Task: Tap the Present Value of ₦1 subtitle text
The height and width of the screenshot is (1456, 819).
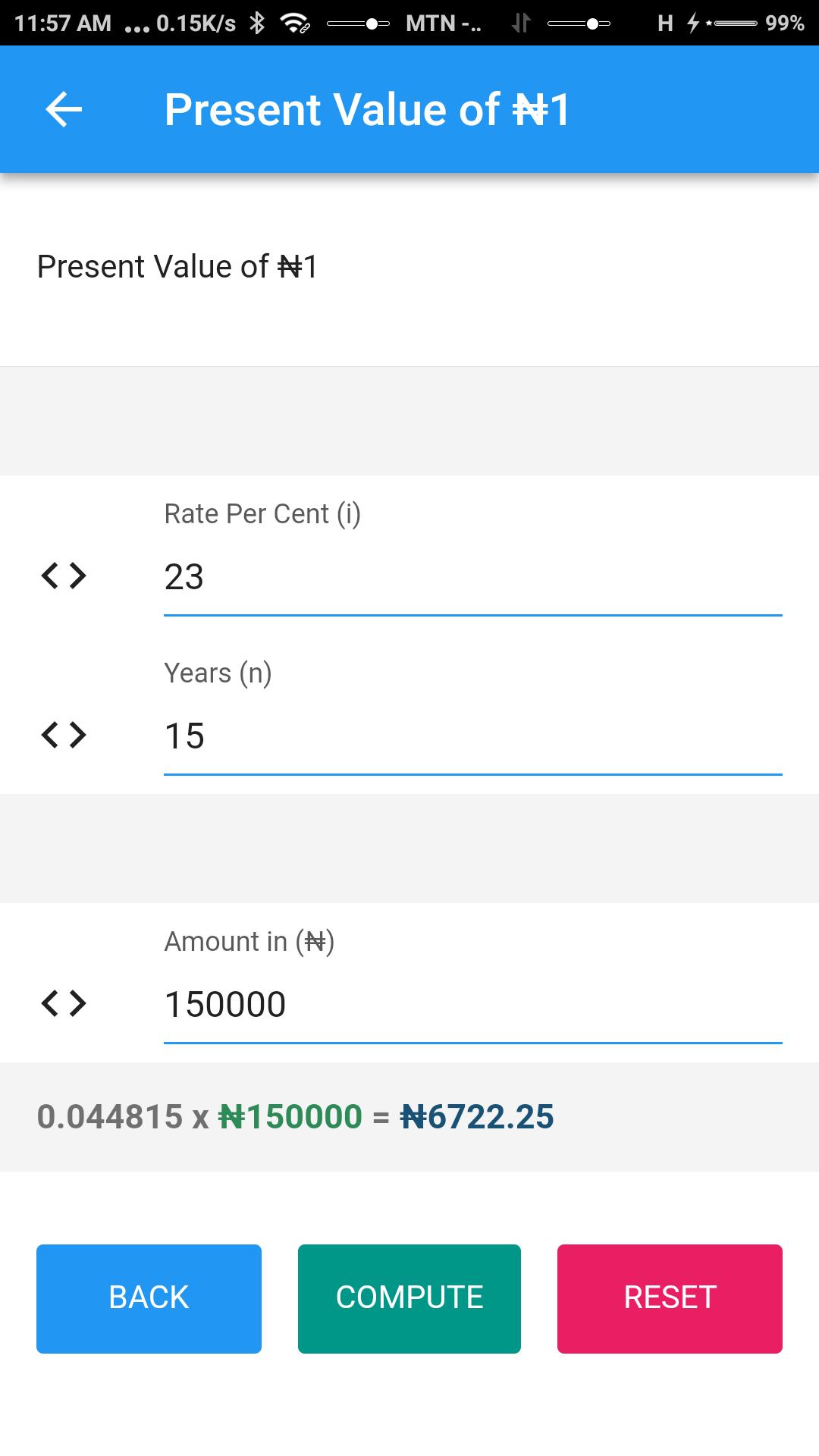Action: click(x=177, y=267)
